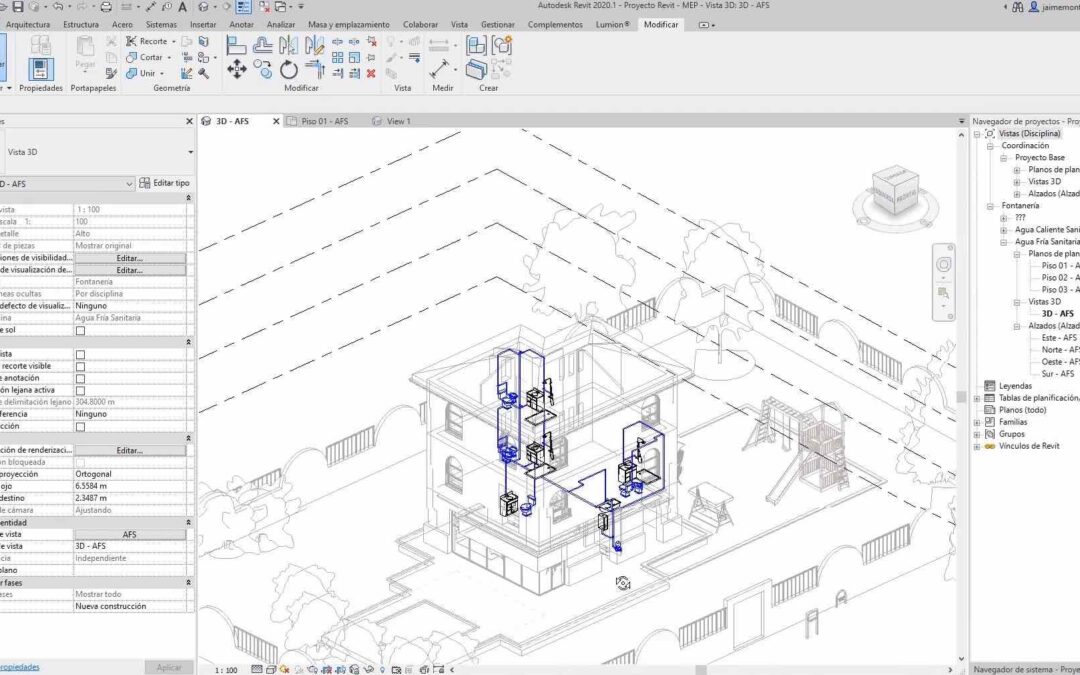Expand the Familias tree node
The height and width of the screenshot is (675, 1080).
[x=977, y=422]
